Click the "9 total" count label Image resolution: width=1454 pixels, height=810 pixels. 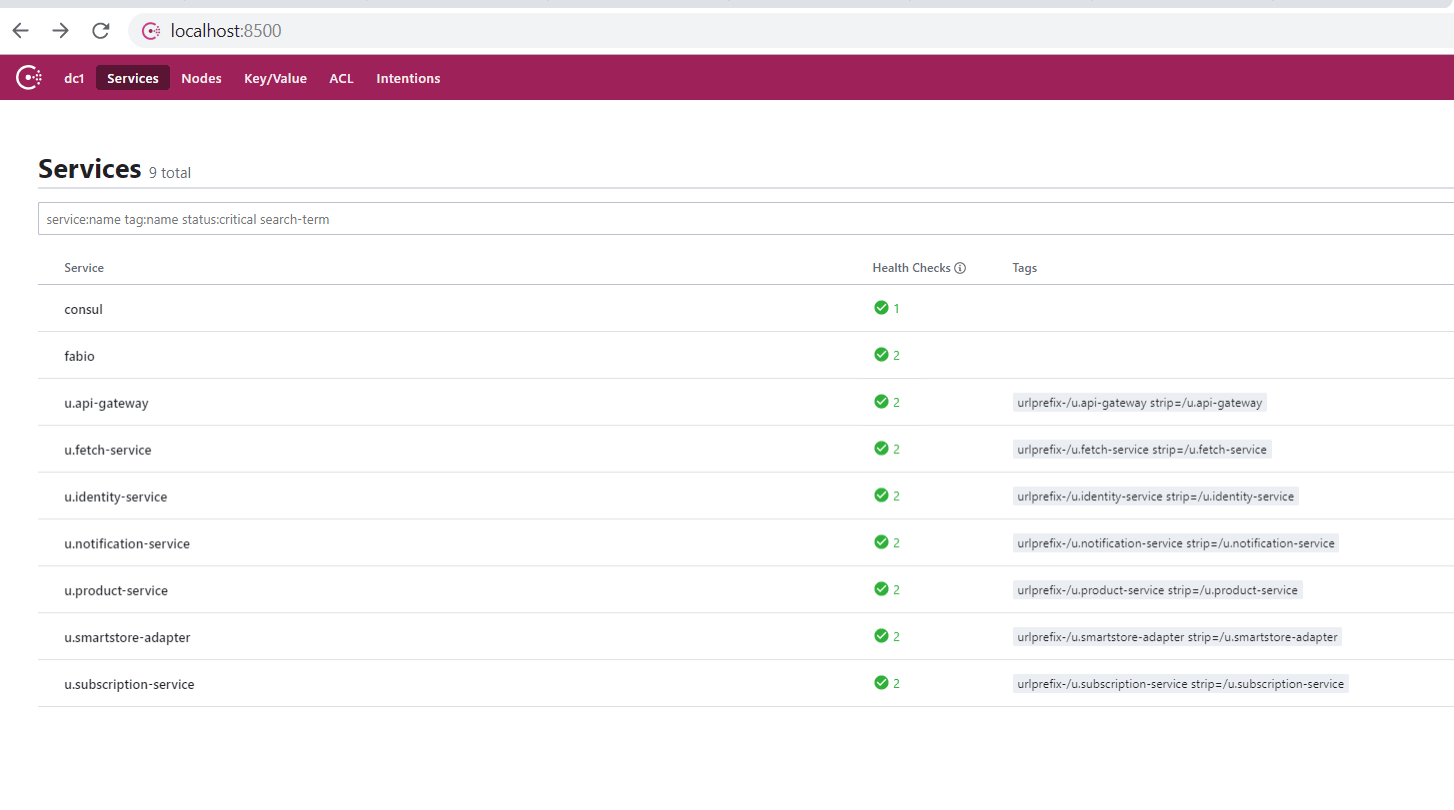click(170, 173)
